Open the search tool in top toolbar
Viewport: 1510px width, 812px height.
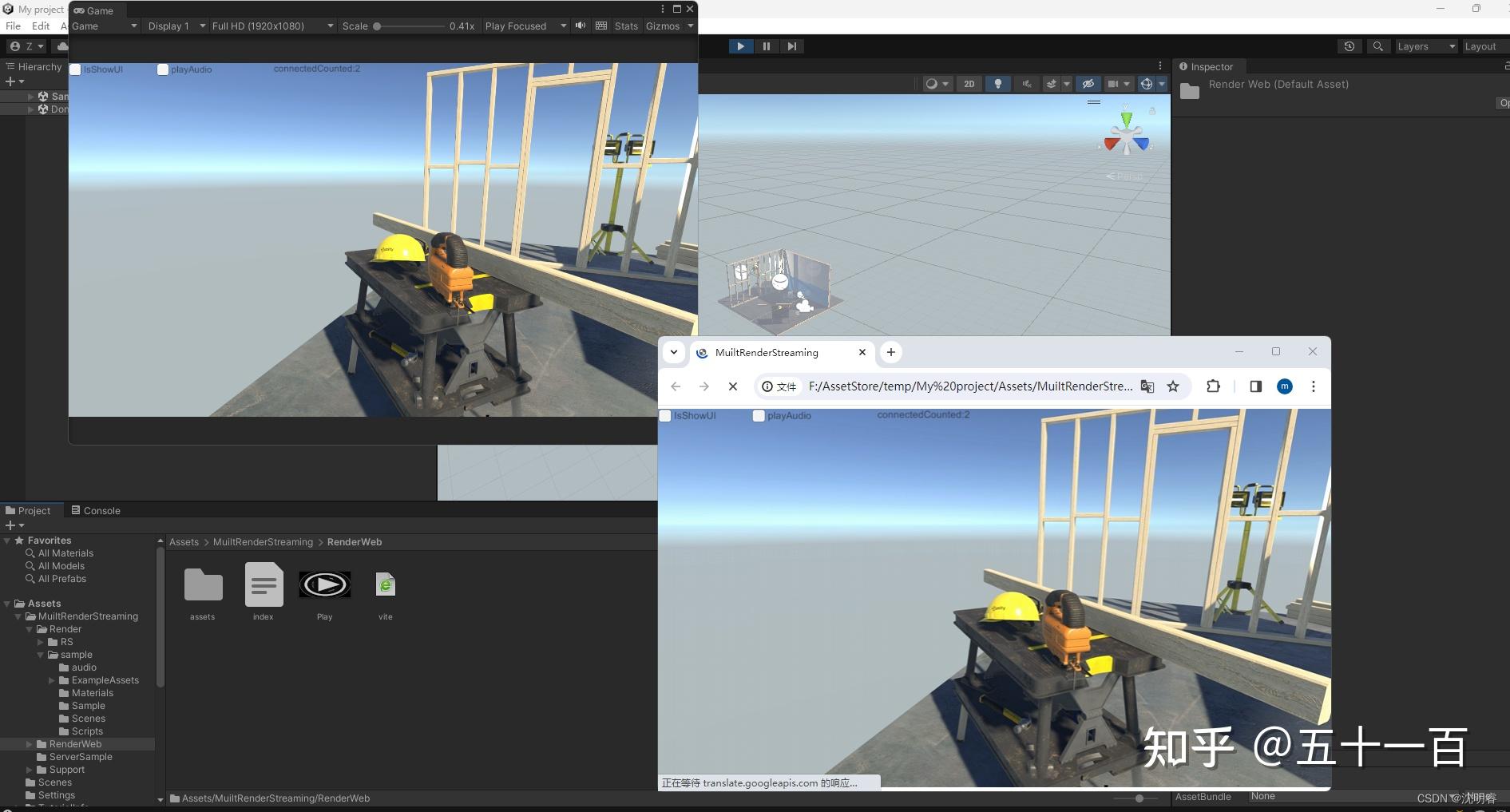1377,46
